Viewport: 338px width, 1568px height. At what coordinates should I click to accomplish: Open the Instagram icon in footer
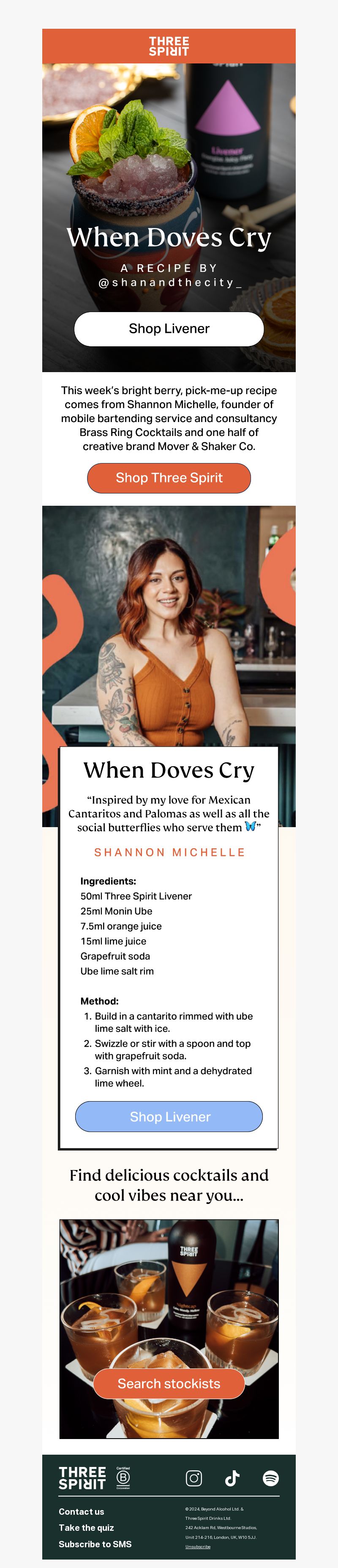(194, 1478)
